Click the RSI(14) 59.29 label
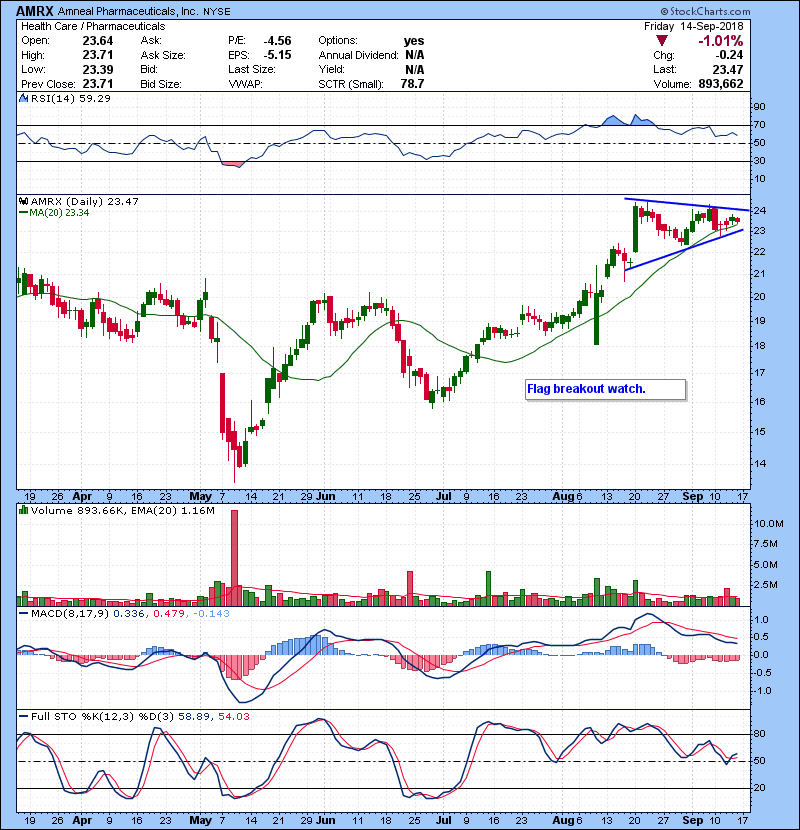This screenshot has width=800, height=830. tap(70, 98)
